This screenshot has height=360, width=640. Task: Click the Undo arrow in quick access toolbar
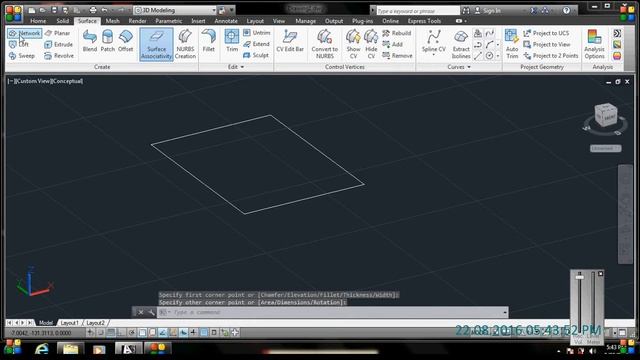point(104,10)
